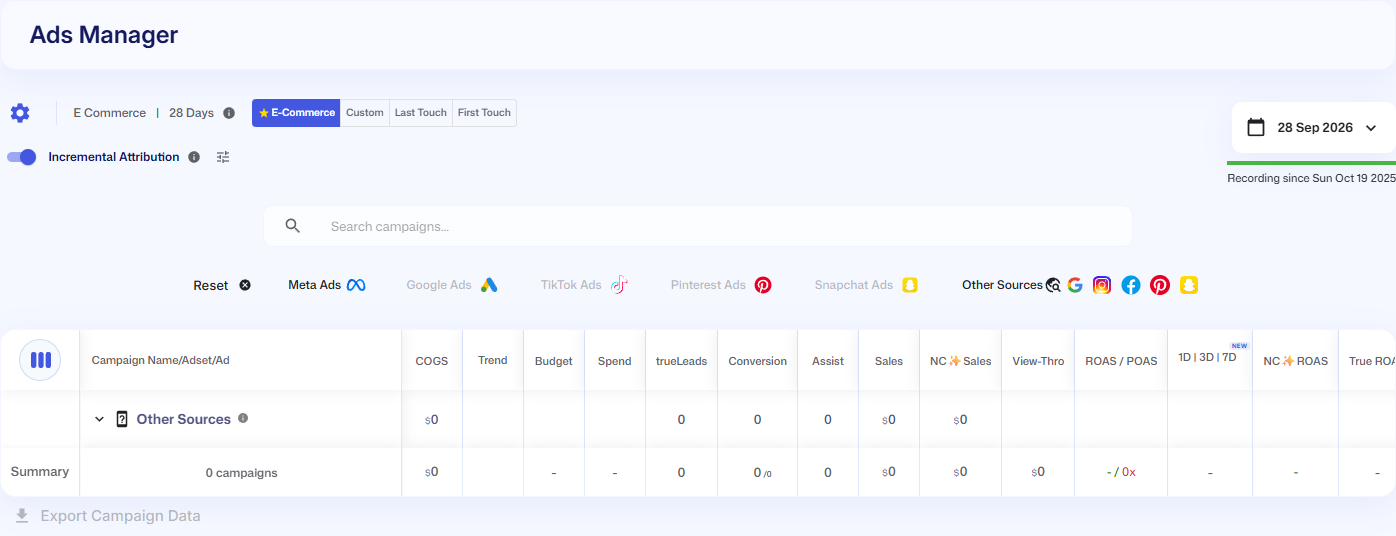1396x536 pixels.
Task: Click the question-mark source icon in Other Sources row
Action: 122,419
